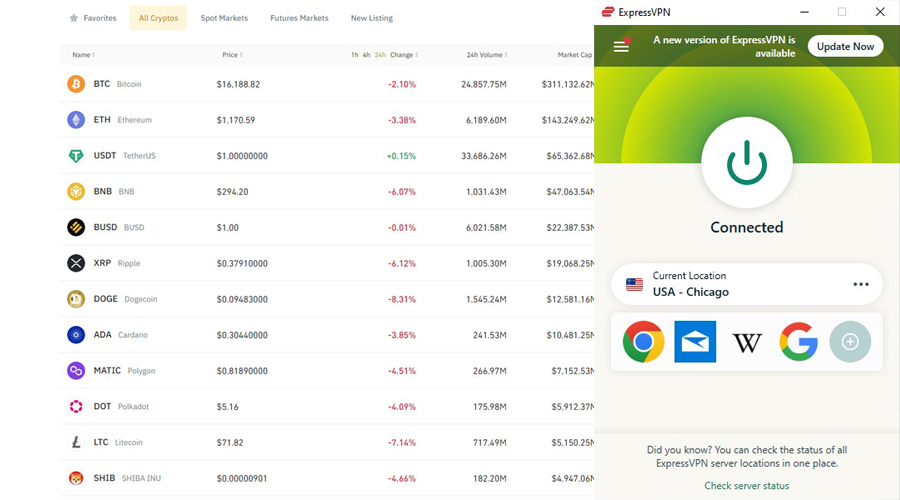Click the BTC ticker name
Viewport: 900px width, 500px height.
(x=102, y=84)
